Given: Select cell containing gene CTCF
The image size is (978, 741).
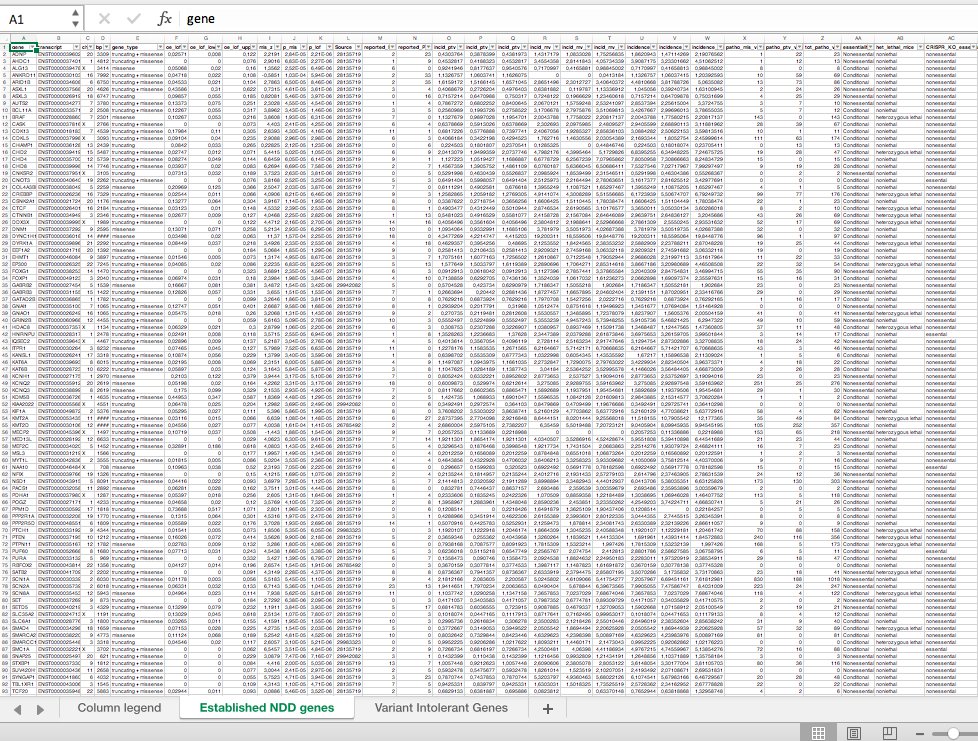Looking at the screenshot, I should pyautogui.click(x=24, y=208).
